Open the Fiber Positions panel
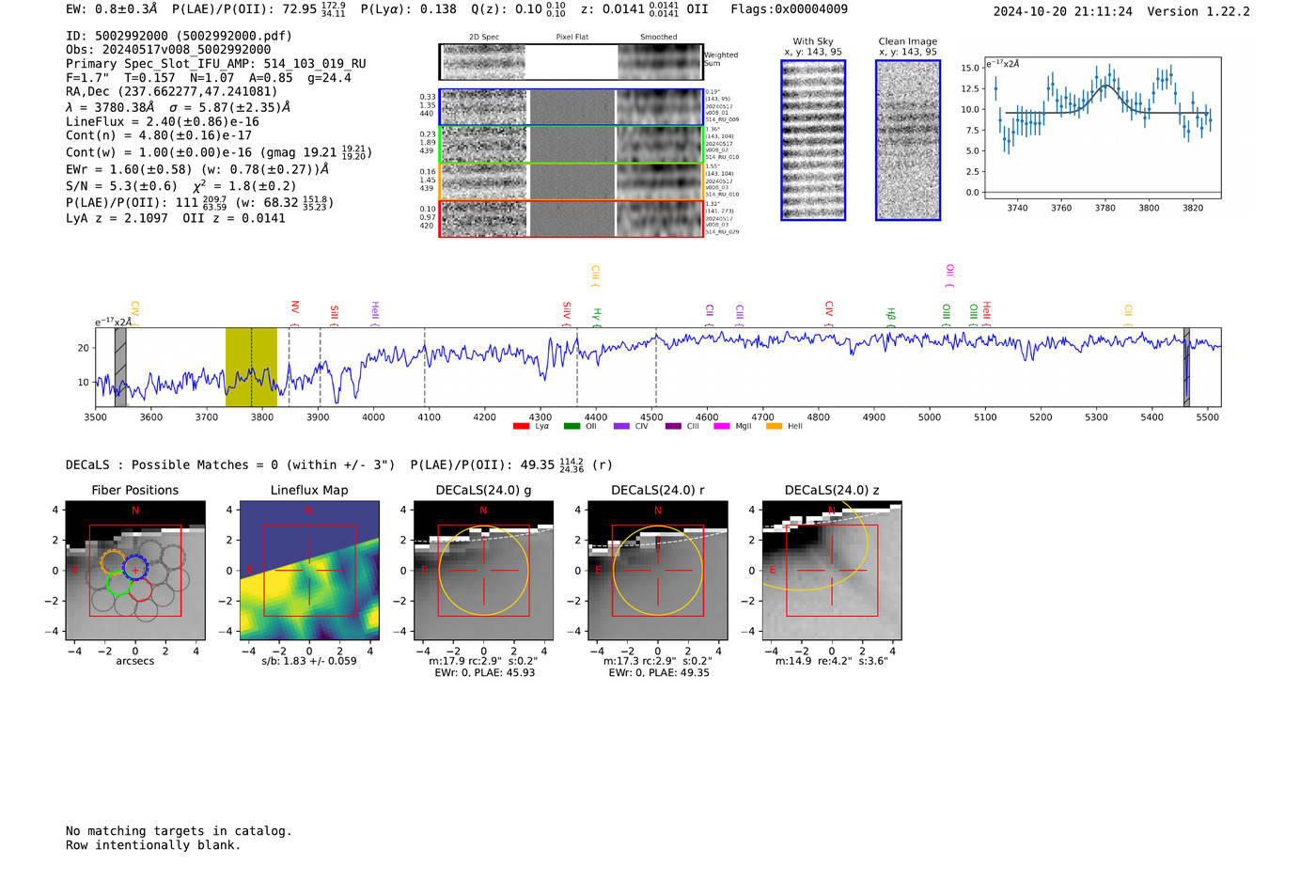 tap(135, 572)
